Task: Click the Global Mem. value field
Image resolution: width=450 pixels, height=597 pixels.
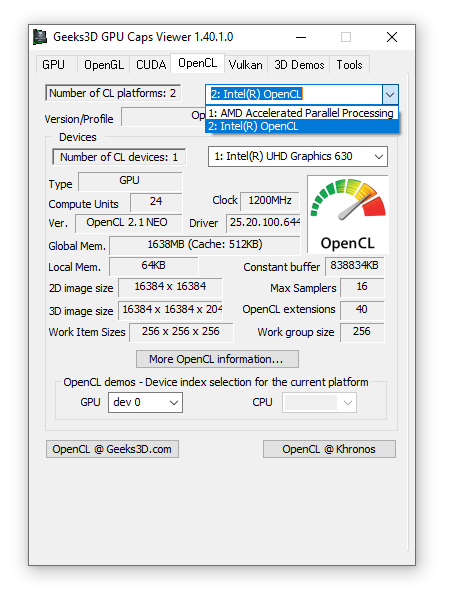Action: (x=205, y=245)
